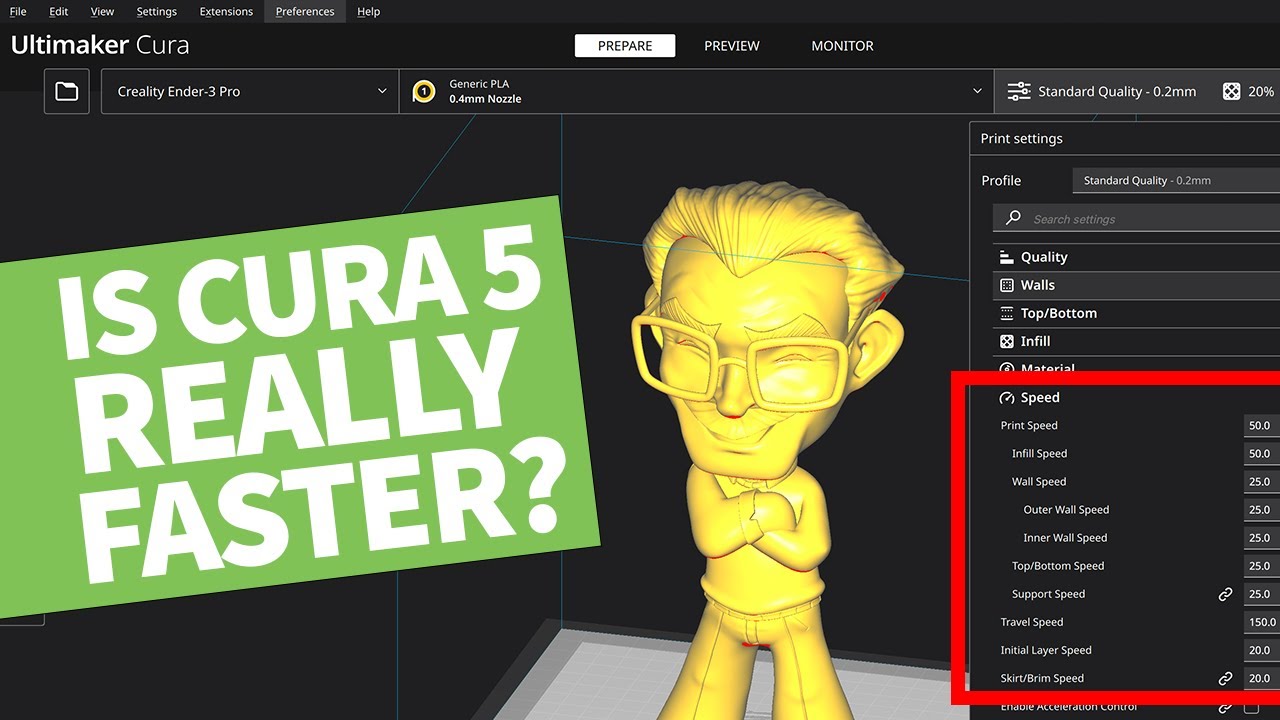This screenshot has width=1280, height=720.
Task: Switch to the PREVIEW stage
Action: point(732,46)
